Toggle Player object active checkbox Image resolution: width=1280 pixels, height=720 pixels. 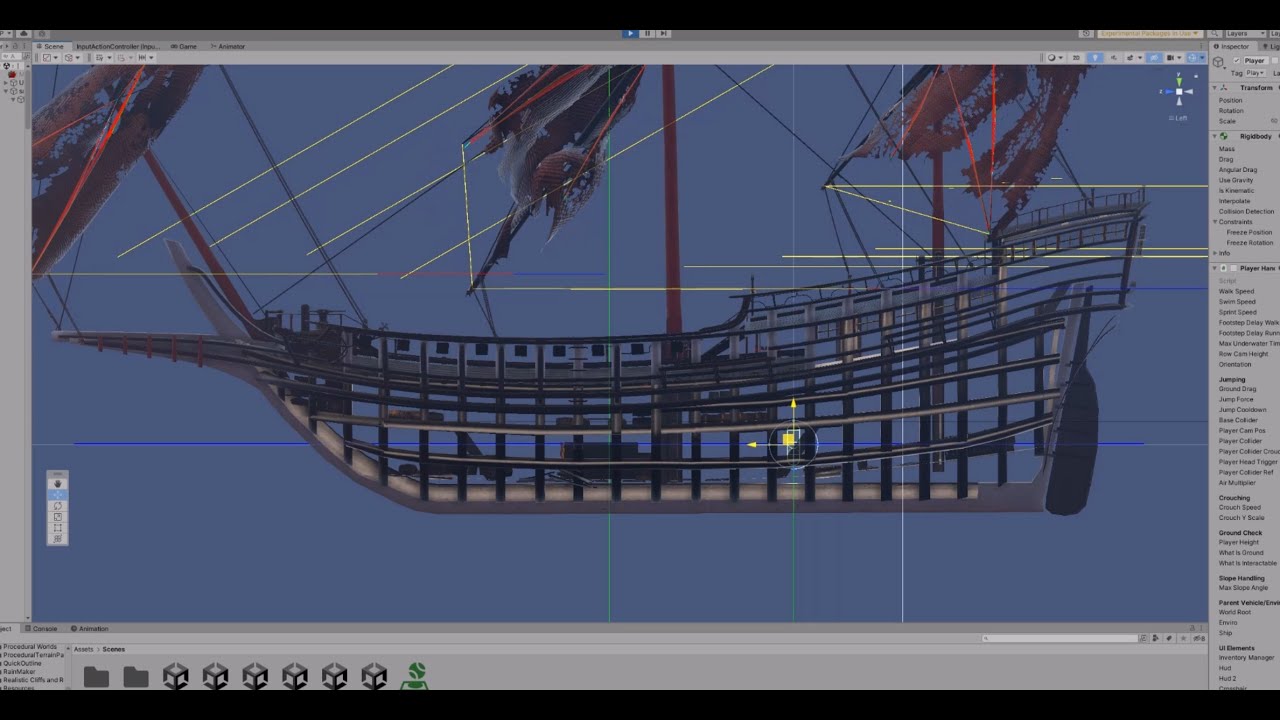click(1236, 61)
